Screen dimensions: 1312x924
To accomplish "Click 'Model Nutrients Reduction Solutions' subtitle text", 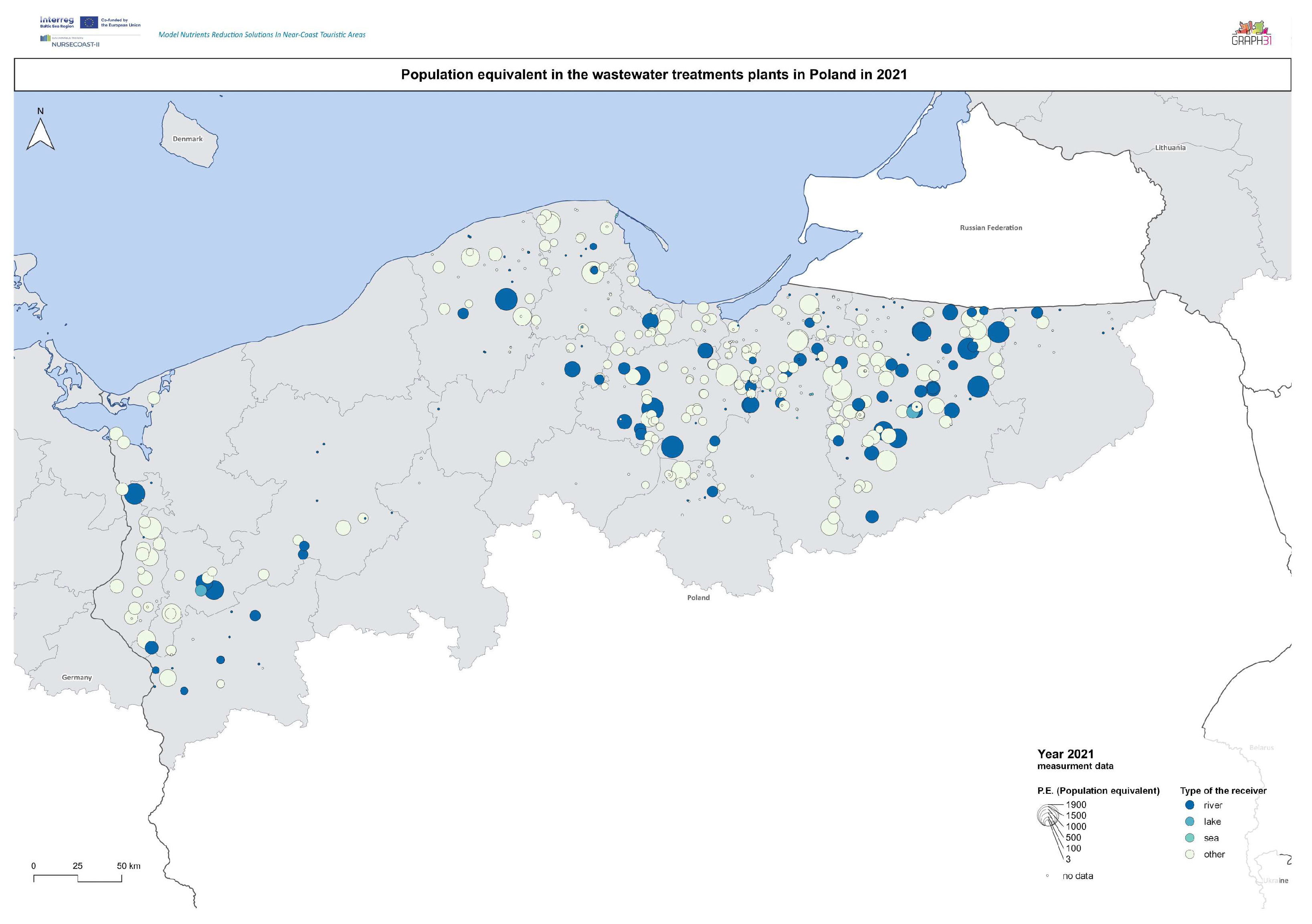I will 262,35.
